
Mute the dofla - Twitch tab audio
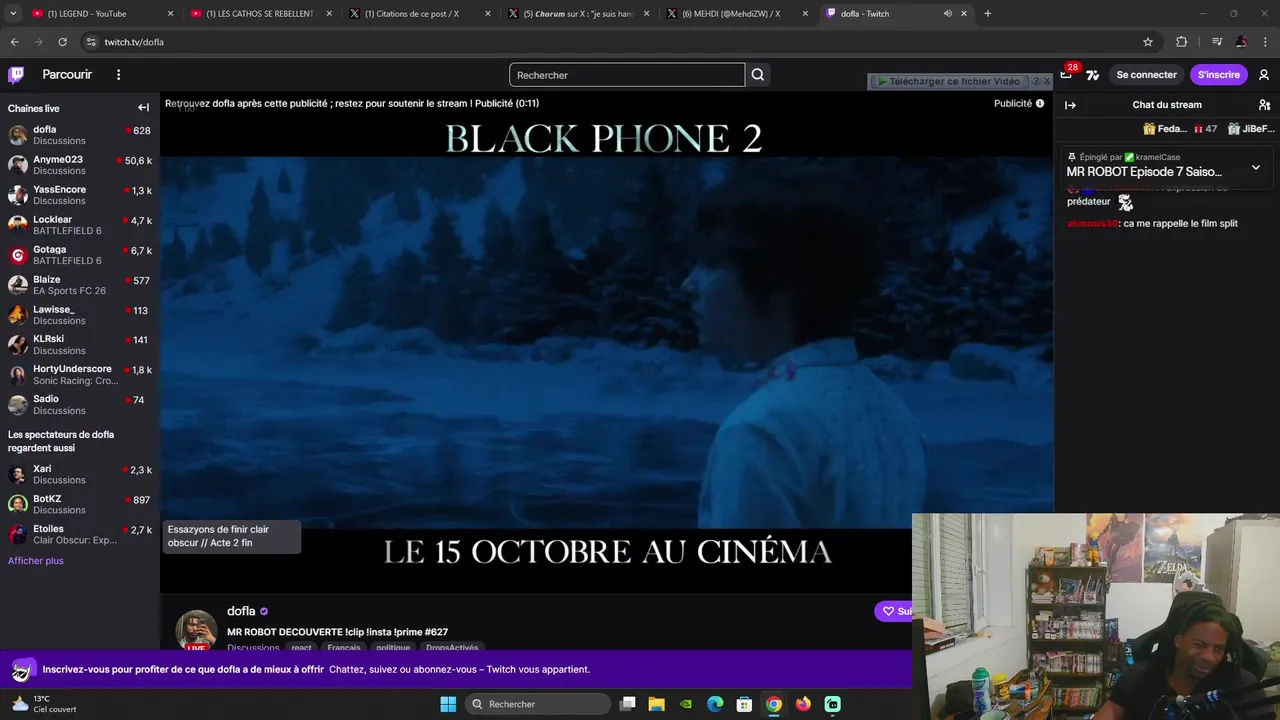947,14
